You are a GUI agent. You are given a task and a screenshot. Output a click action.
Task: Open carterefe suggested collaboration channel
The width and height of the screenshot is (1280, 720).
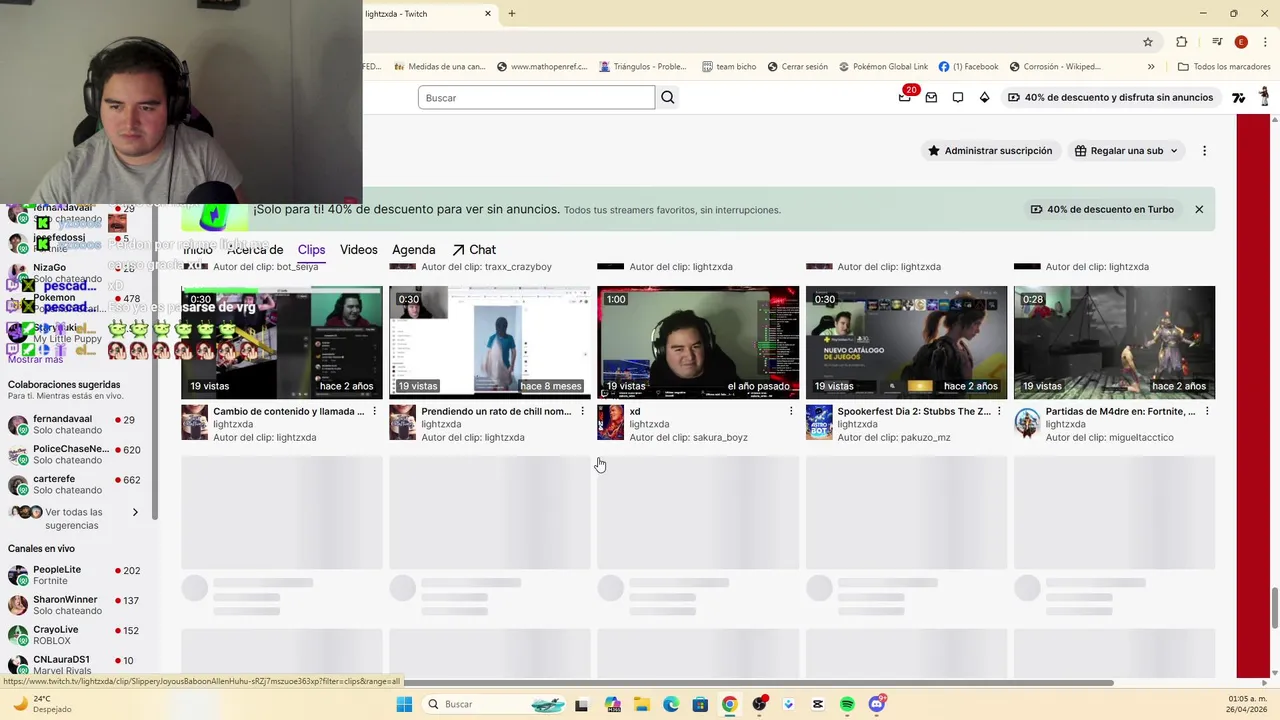point(75,484)
